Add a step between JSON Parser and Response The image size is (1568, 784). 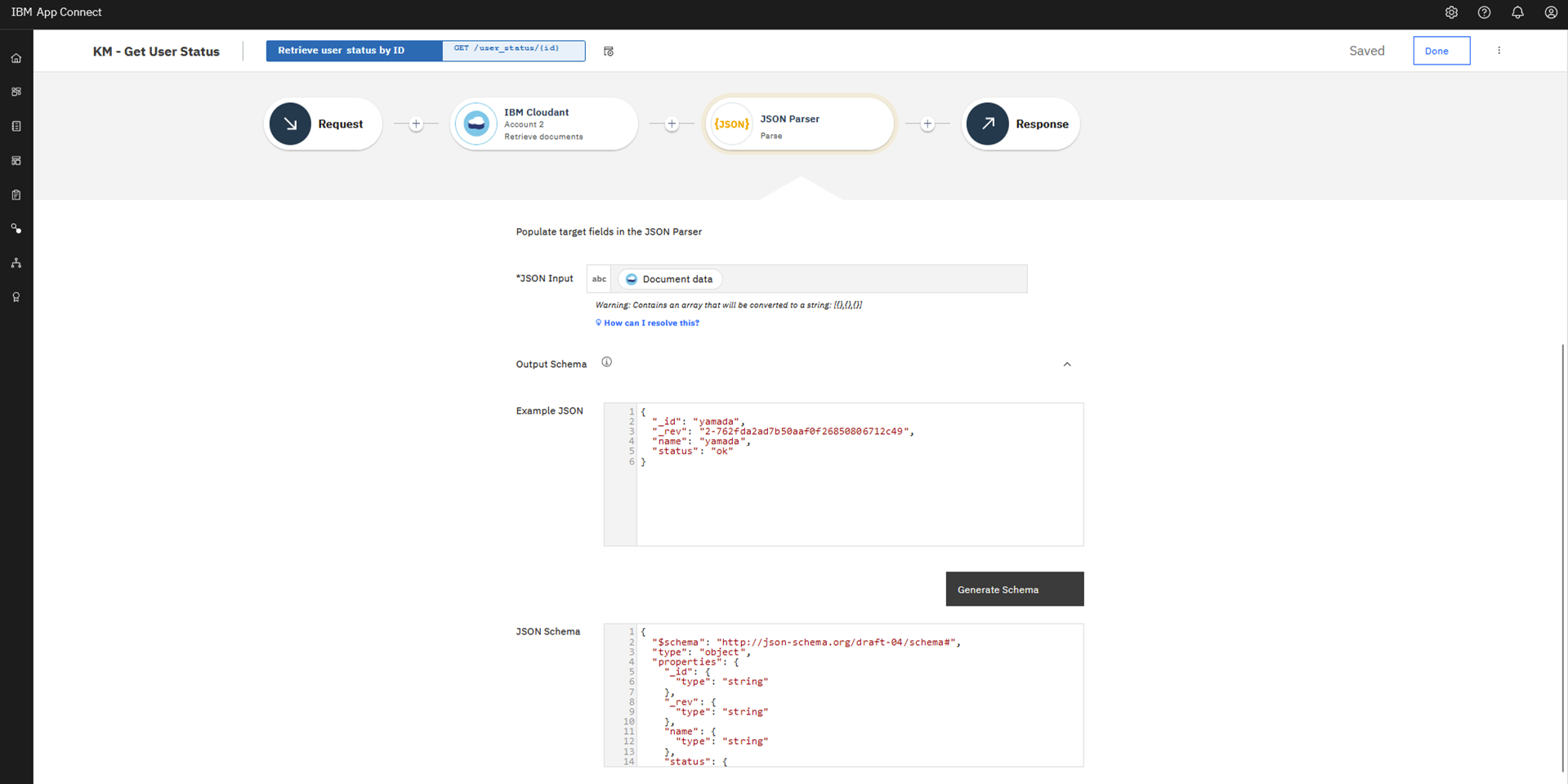pyautogui.click(x=927, y=124)
